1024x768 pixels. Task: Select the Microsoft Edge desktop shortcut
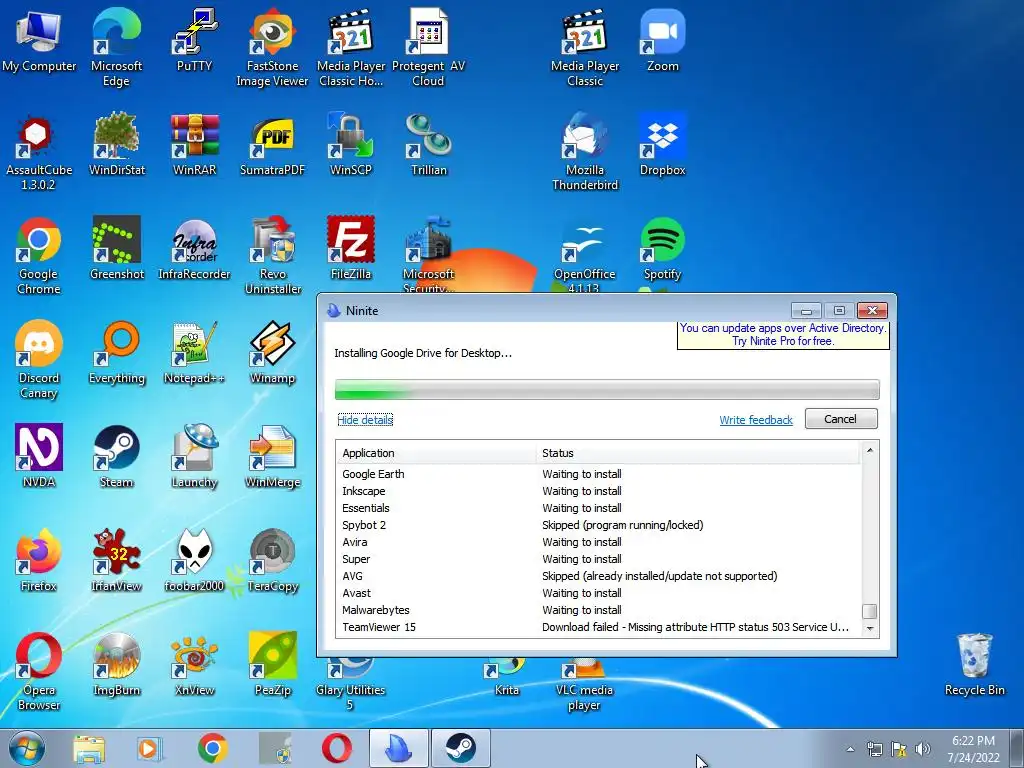[x=116, y=47]
